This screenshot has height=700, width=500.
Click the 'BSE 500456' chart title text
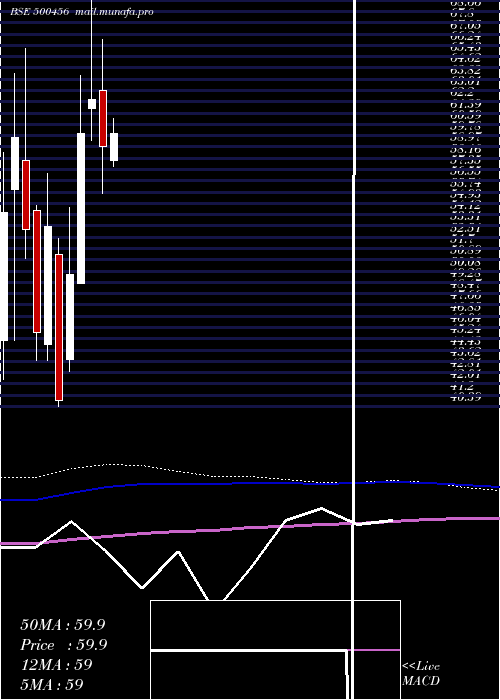(x=40, y=12)
